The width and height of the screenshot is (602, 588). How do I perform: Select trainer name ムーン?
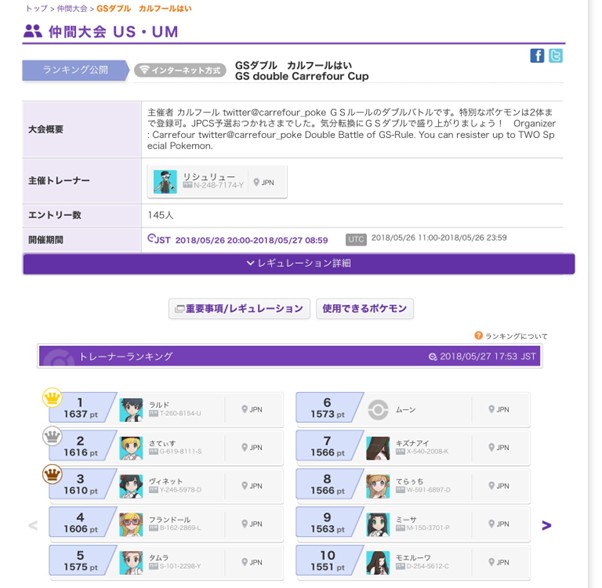pos(405,410)
